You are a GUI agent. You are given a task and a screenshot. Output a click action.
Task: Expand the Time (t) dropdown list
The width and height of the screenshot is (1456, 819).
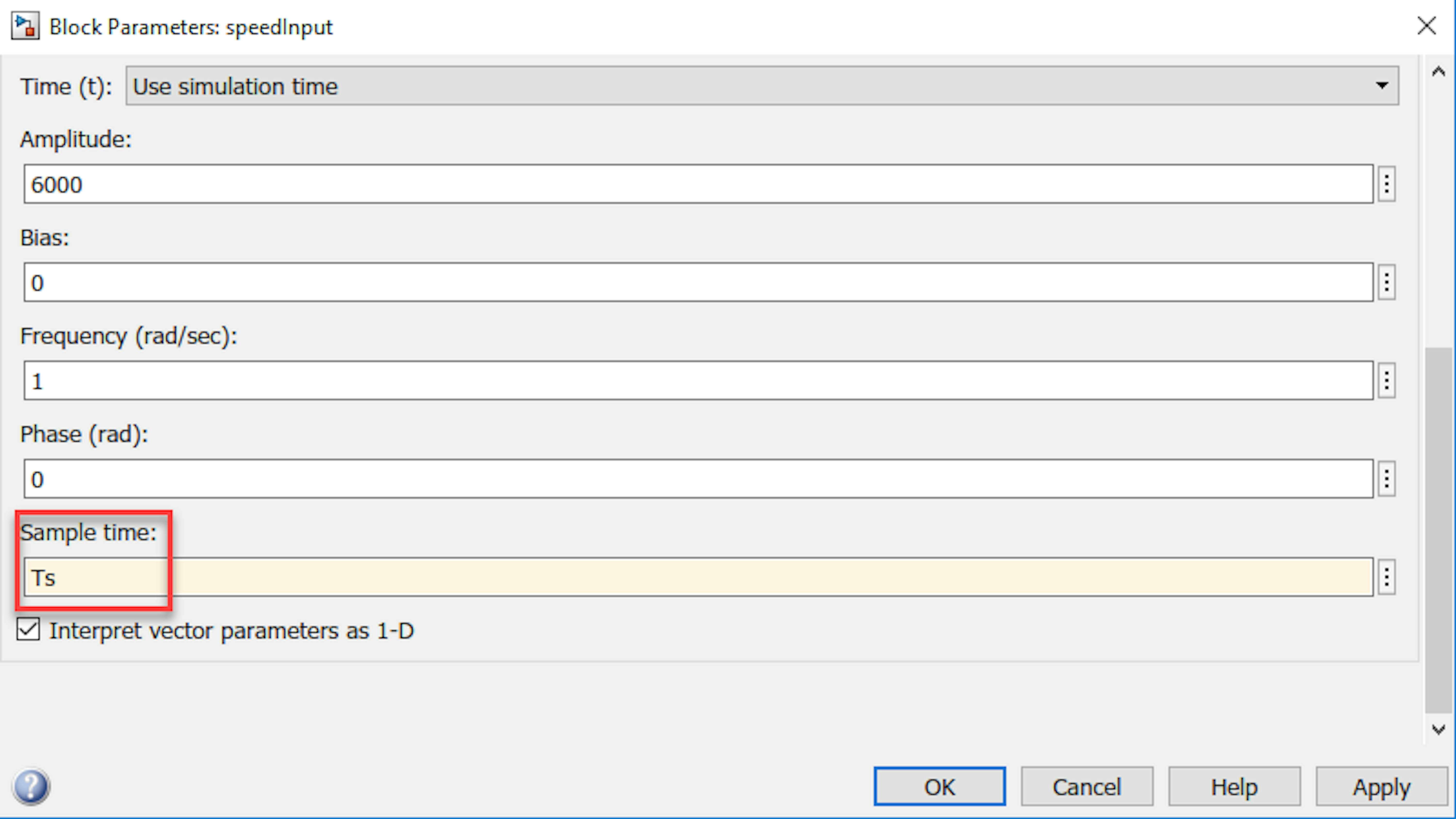coord(762,86)
